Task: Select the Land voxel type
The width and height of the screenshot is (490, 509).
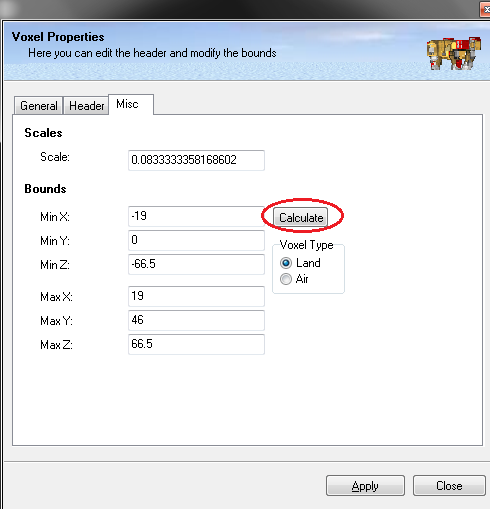Action: point(286,263)
